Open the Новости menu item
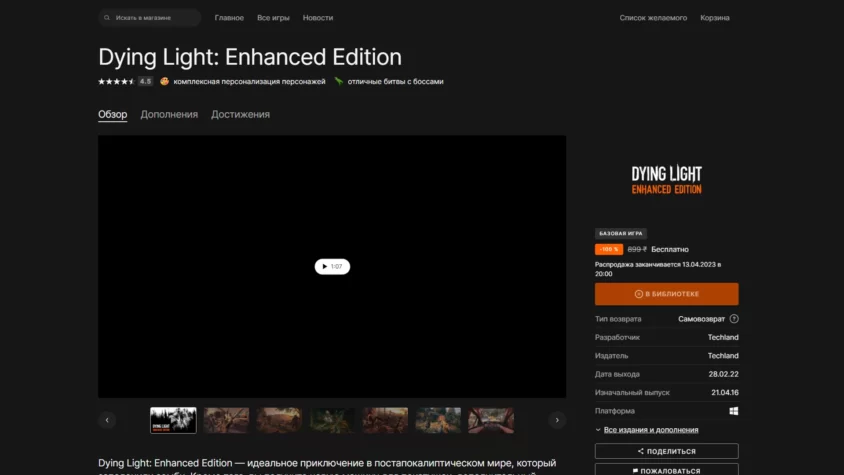Viewport: 844px width, 475px height. pyautogui.click(x=318, y=18)
